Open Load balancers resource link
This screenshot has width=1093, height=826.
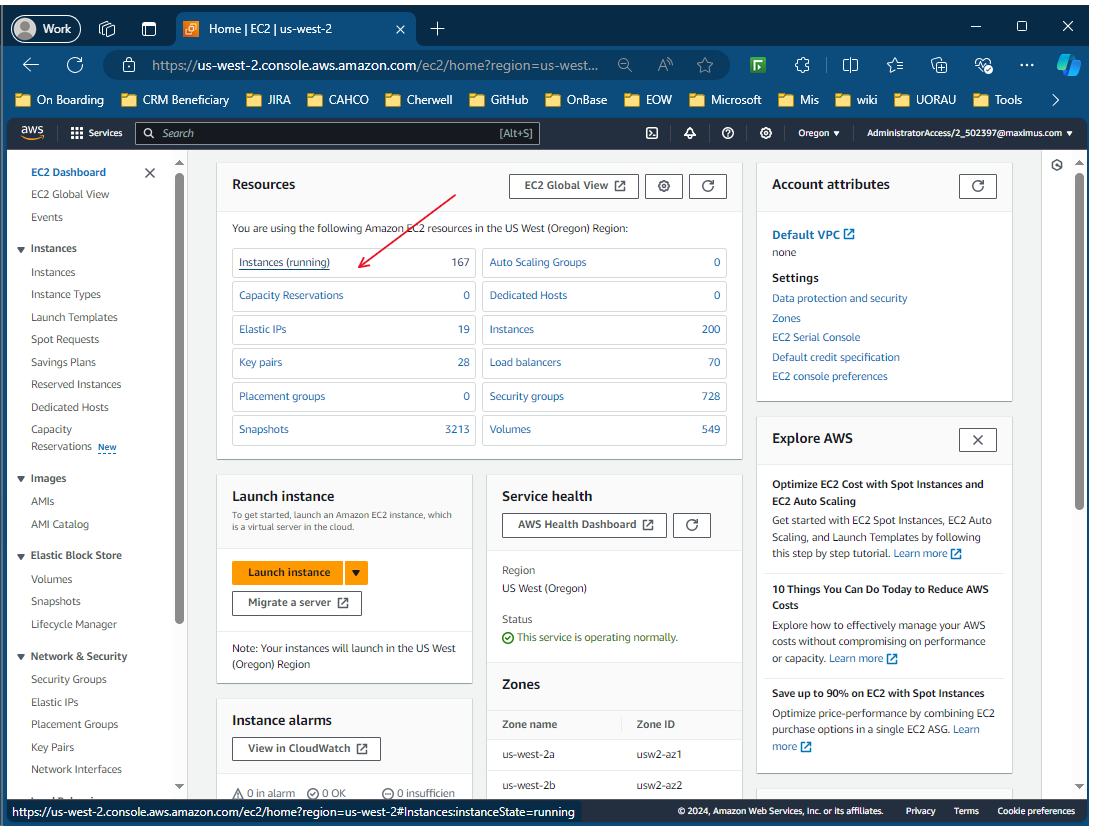[x=525, y=362]
